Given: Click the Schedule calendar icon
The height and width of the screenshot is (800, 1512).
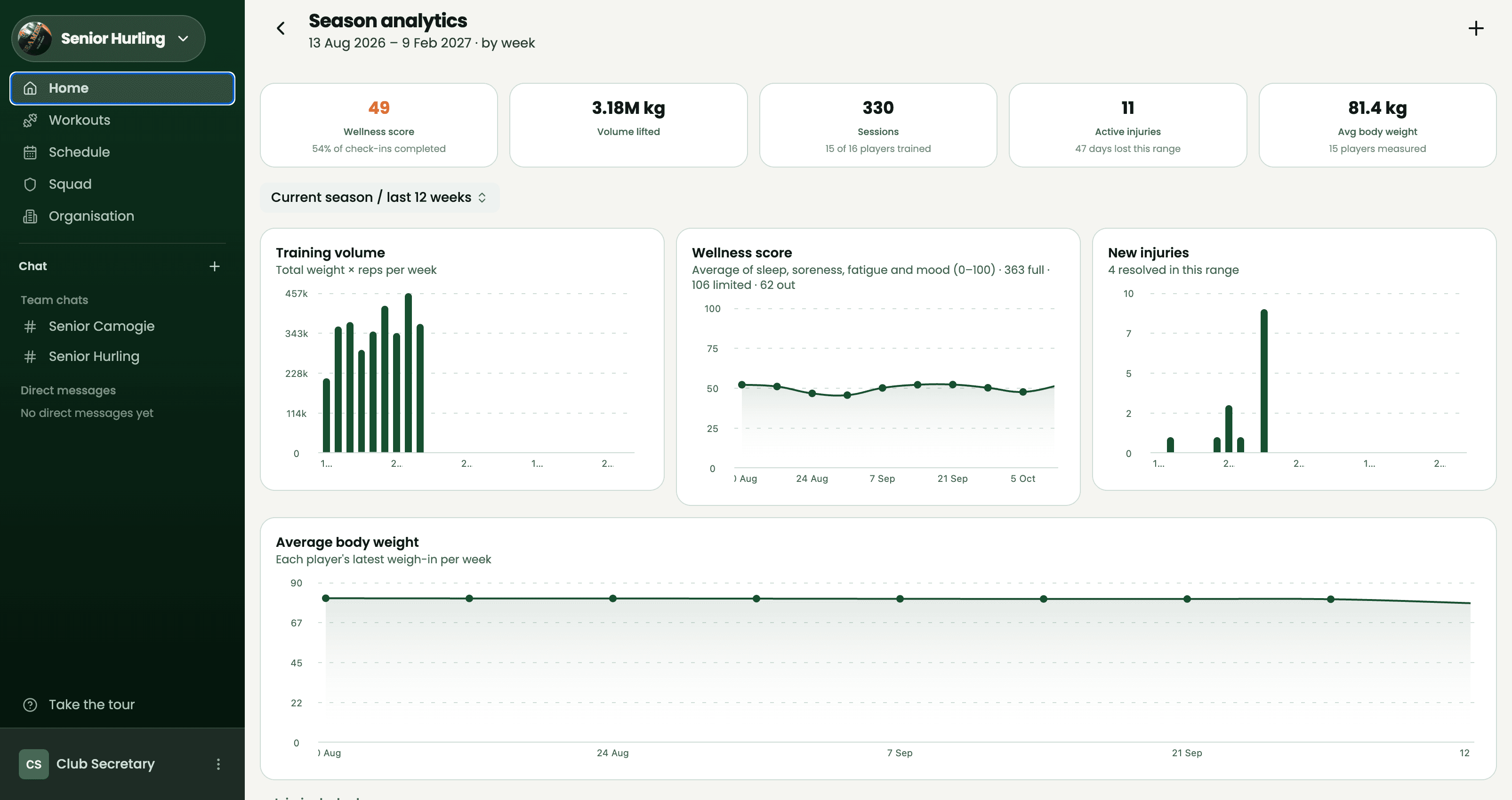Looking at the screenshot, I should [x=30, y=152].
